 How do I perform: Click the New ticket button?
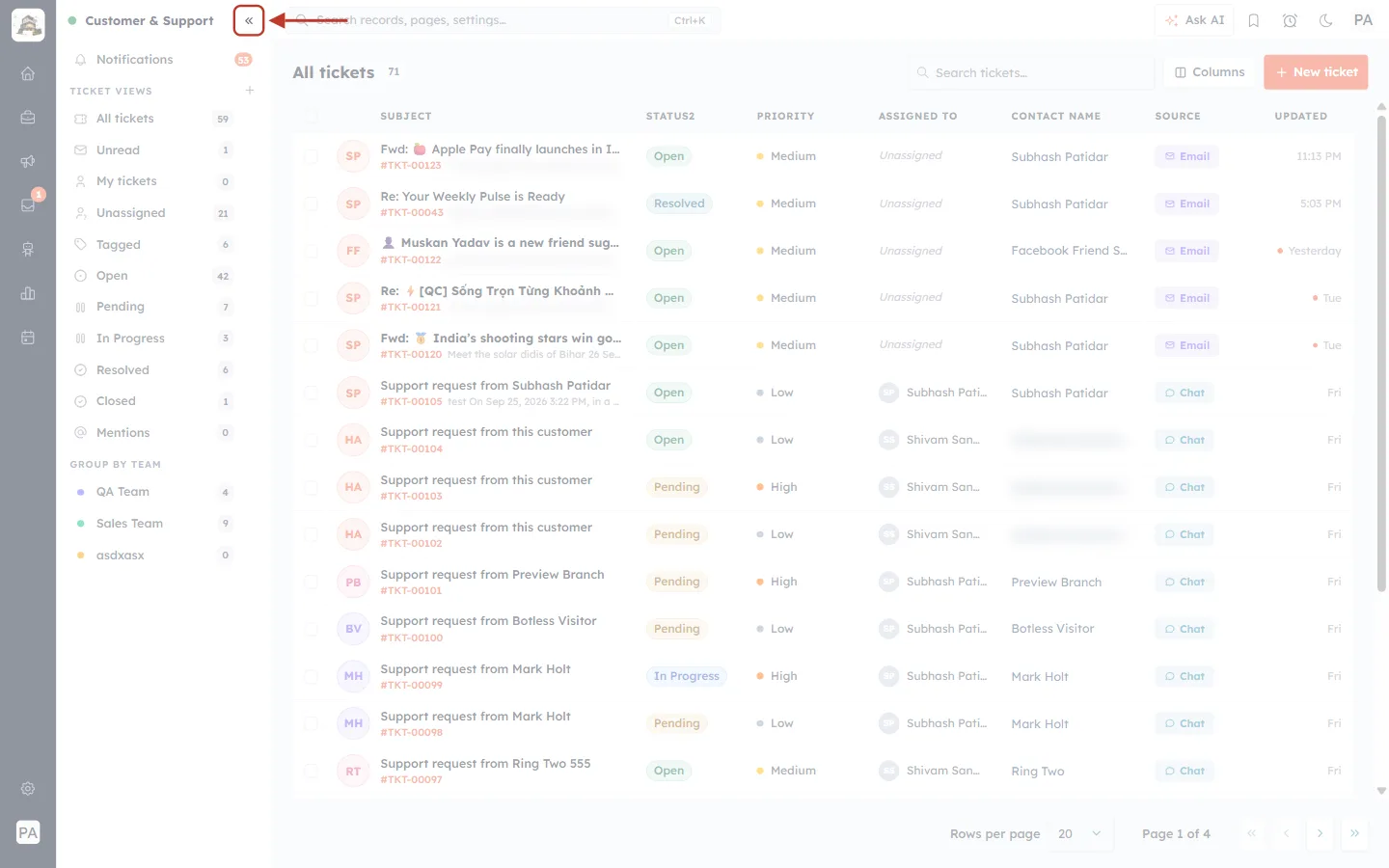[1316, 72]
